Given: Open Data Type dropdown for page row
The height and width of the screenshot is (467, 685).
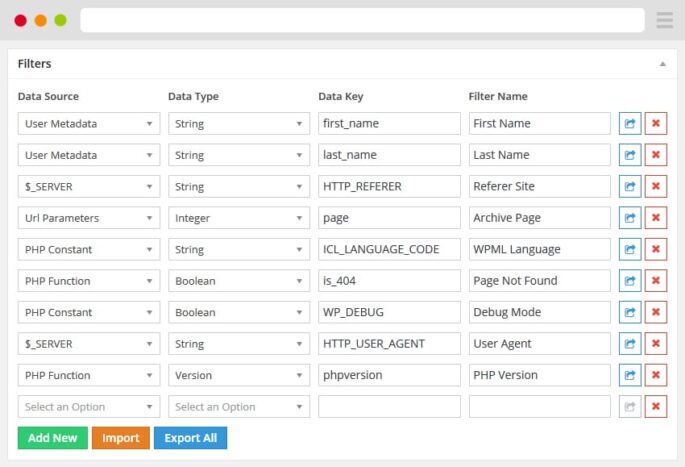Looking at the screenshot, I should (x=238, y=218).
